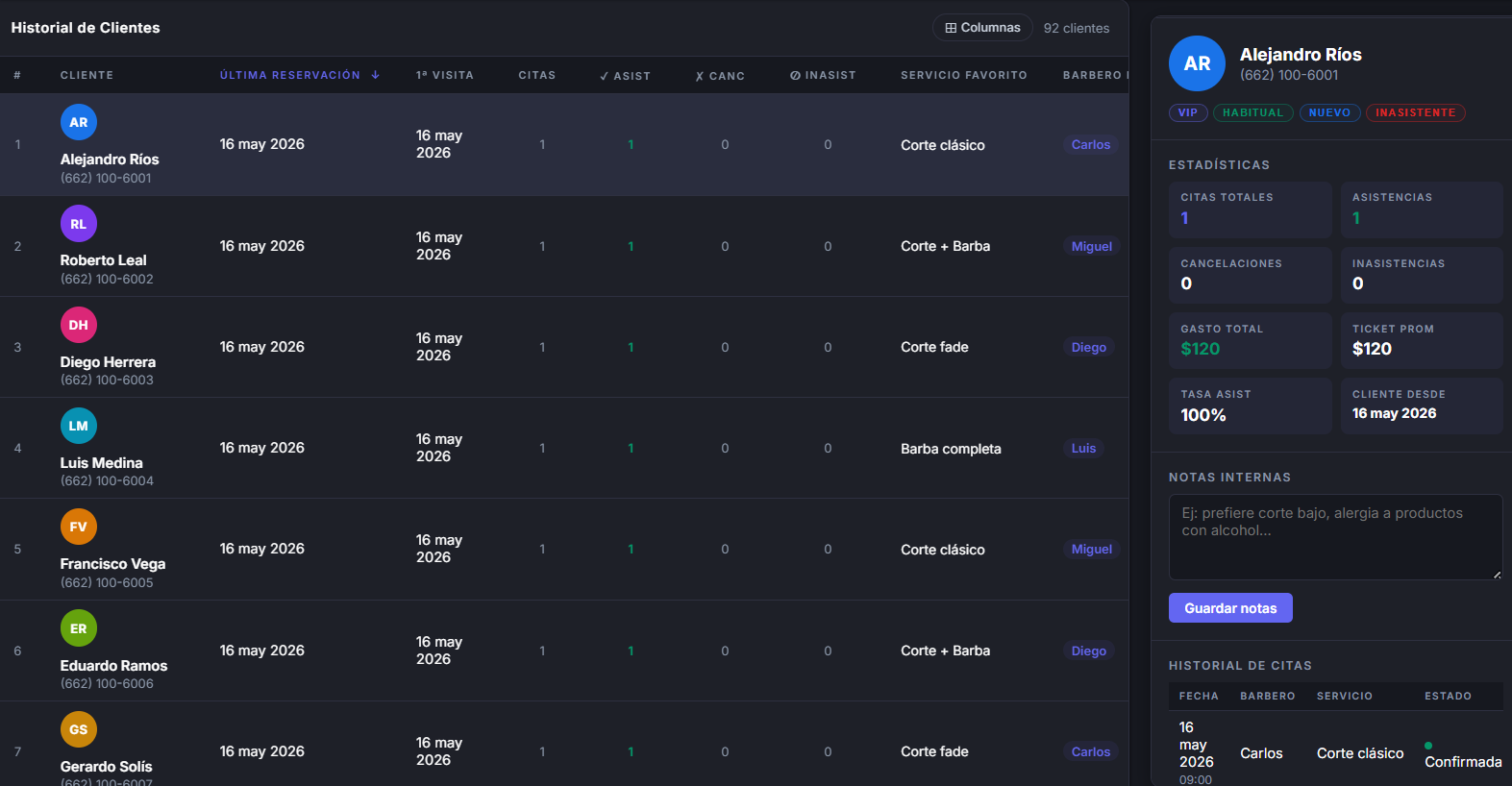Click the FV avatar for Francisco Vega

tap(79, 527)
